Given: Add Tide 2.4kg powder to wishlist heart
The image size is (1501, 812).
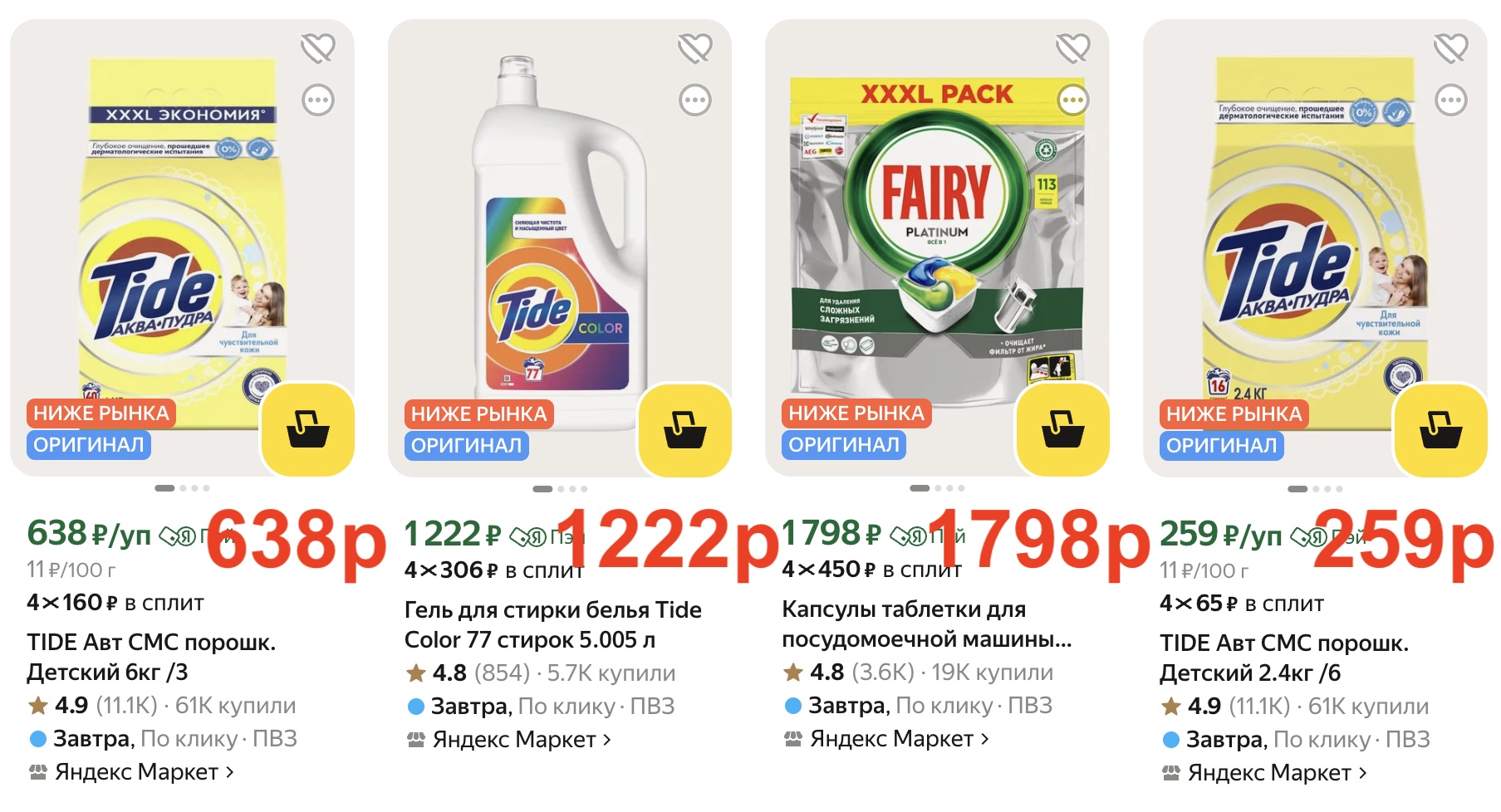Looking at the screenshot, I should 1451,48.
